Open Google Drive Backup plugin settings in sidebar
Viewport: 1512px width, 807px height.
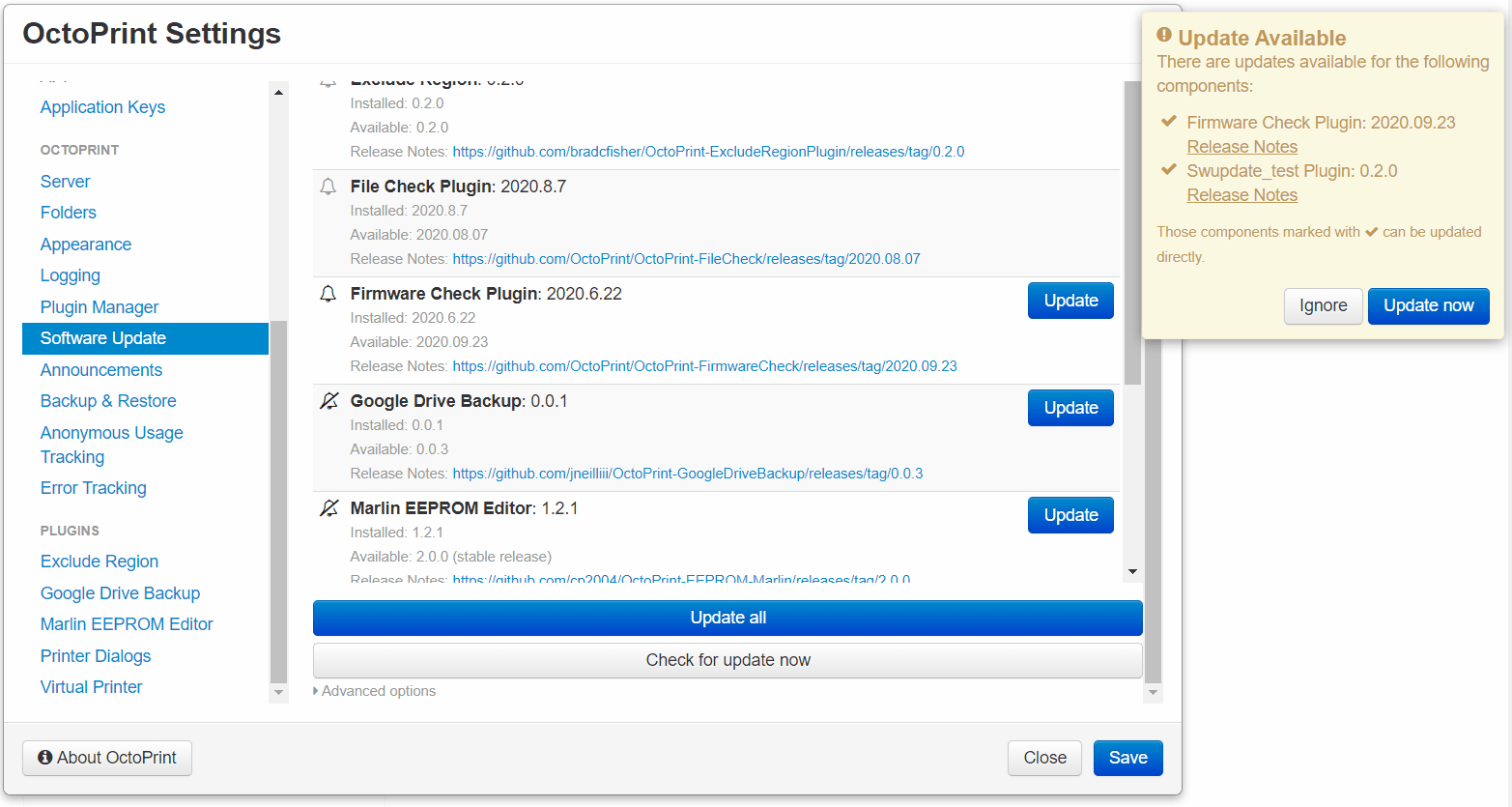point(121,593)
